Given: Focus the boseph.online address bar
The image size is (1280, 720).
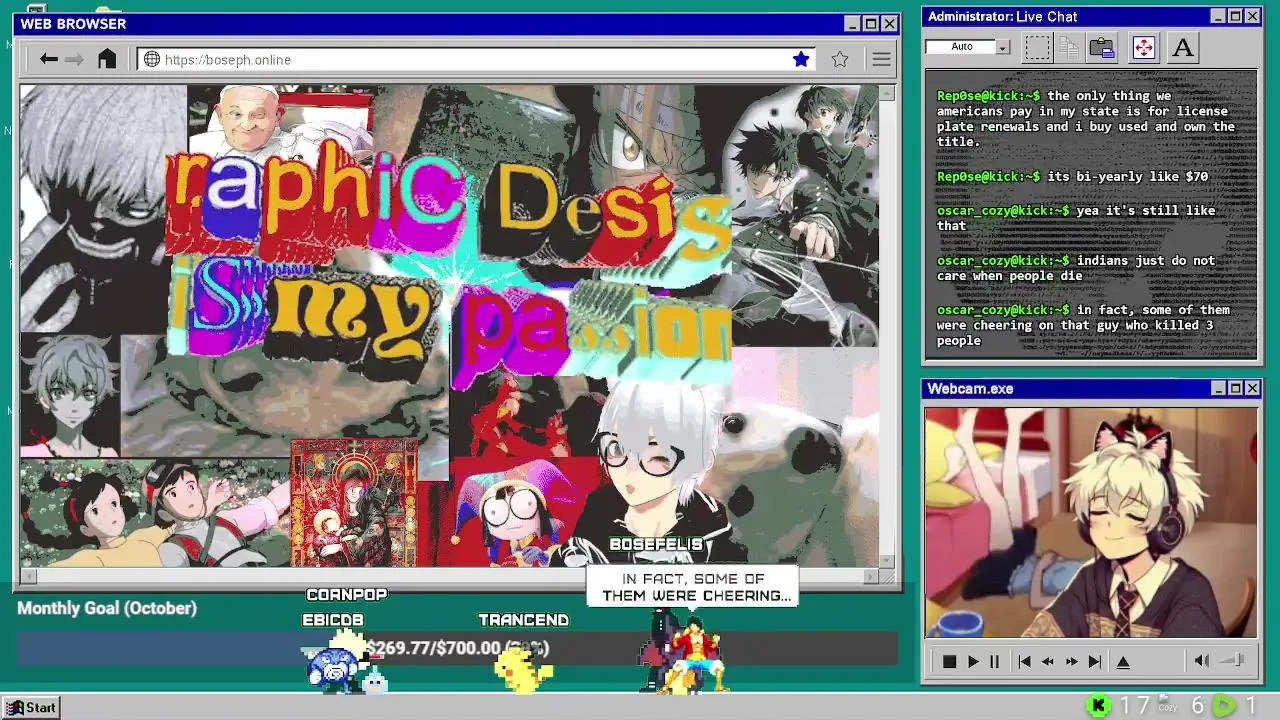Looking at the screenshot, I should click(x=475, y=59).
